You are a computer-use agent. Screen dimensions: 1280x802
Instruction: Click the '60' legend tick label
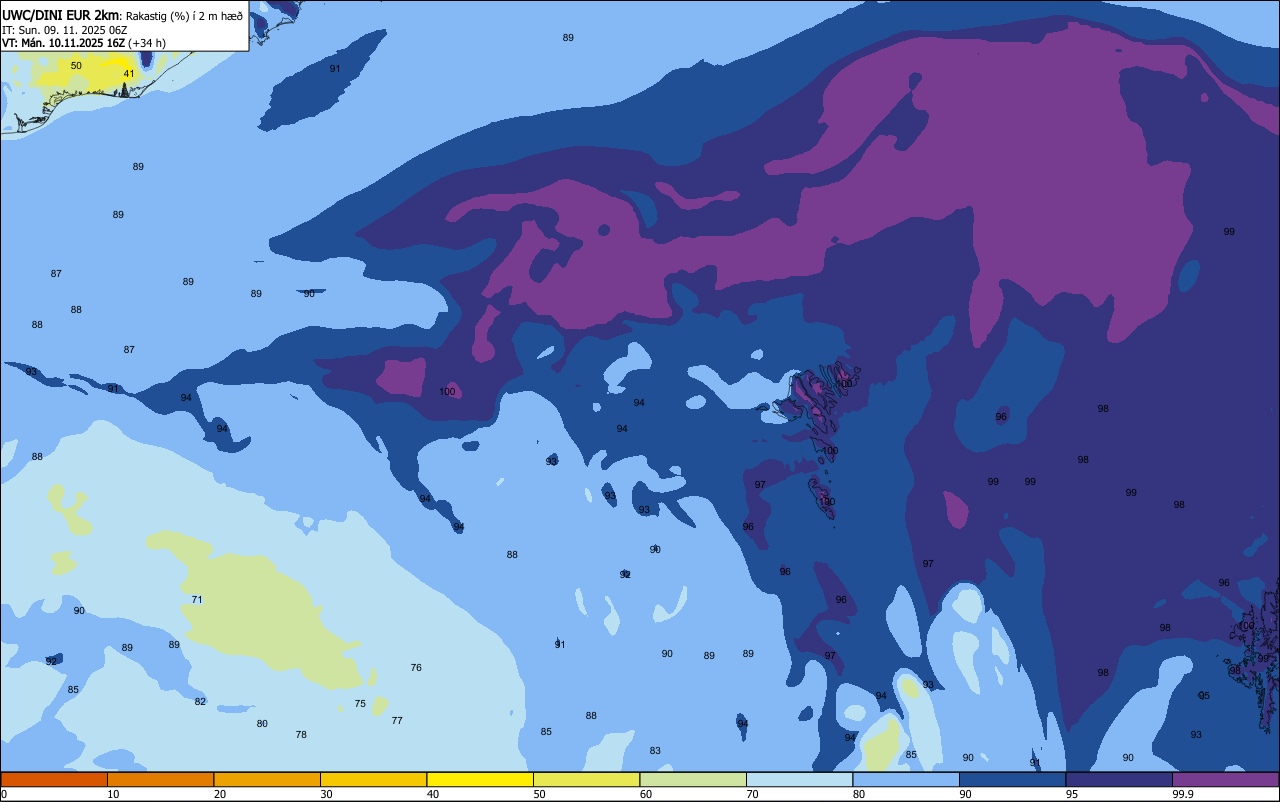tap(646, 794)
